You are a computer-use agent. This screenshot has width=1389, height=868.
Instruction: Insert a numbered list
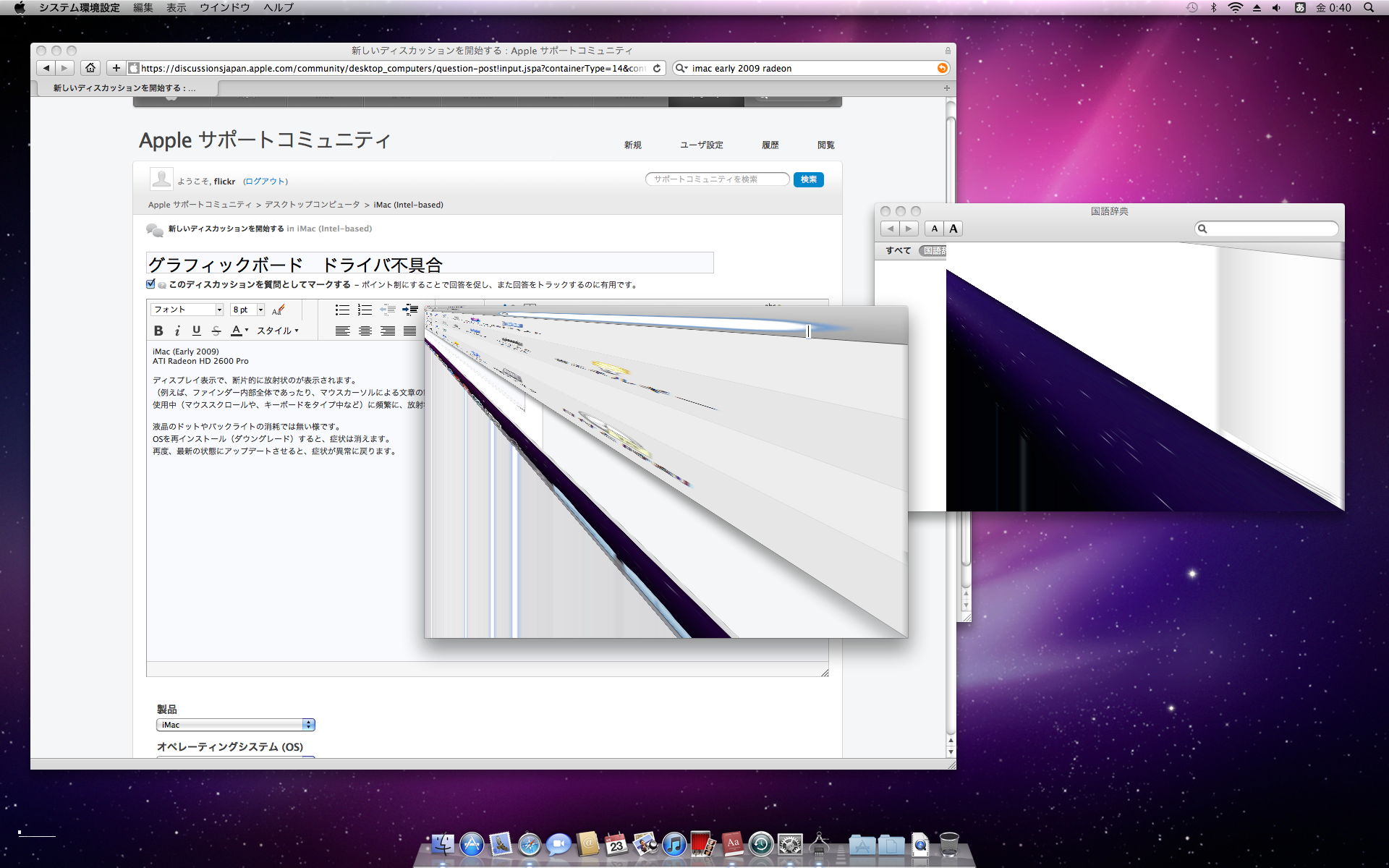(x=365, y=310)
